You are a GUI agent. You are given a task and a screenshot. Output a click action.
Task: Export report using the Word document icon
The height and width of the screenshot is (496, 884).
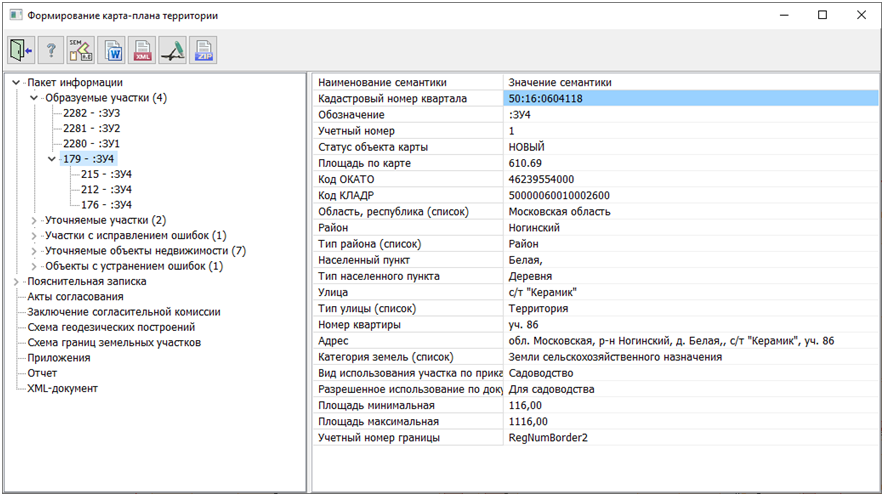[x=112, y=49]
